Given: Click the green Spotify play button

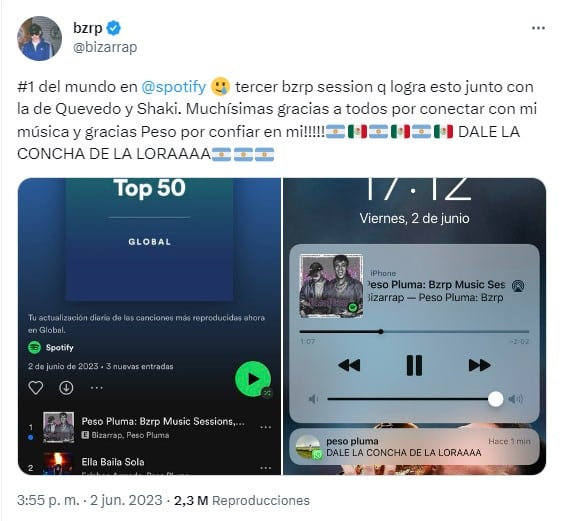Looking at the screenshot, I should click(253, 379).
